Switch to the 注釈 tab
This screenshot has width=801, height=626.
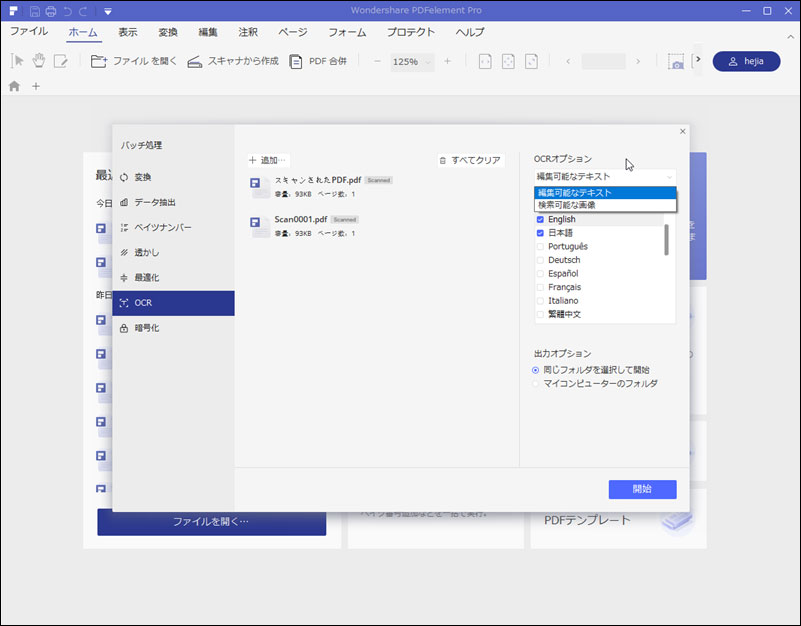point(248,32)
